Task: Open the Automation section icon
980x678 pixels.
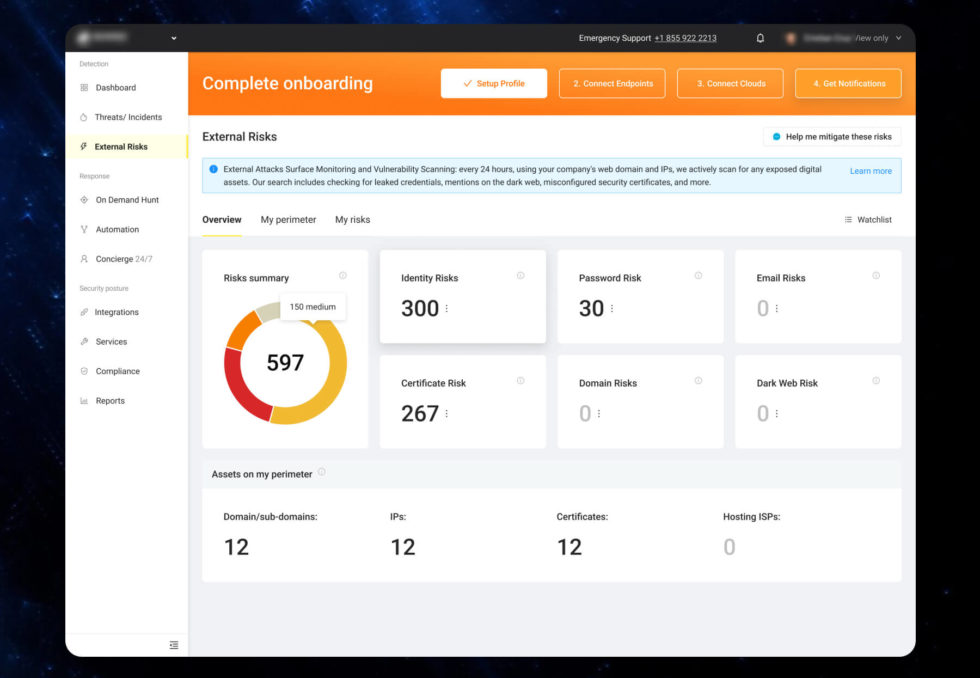Action: tap(84, 229)
